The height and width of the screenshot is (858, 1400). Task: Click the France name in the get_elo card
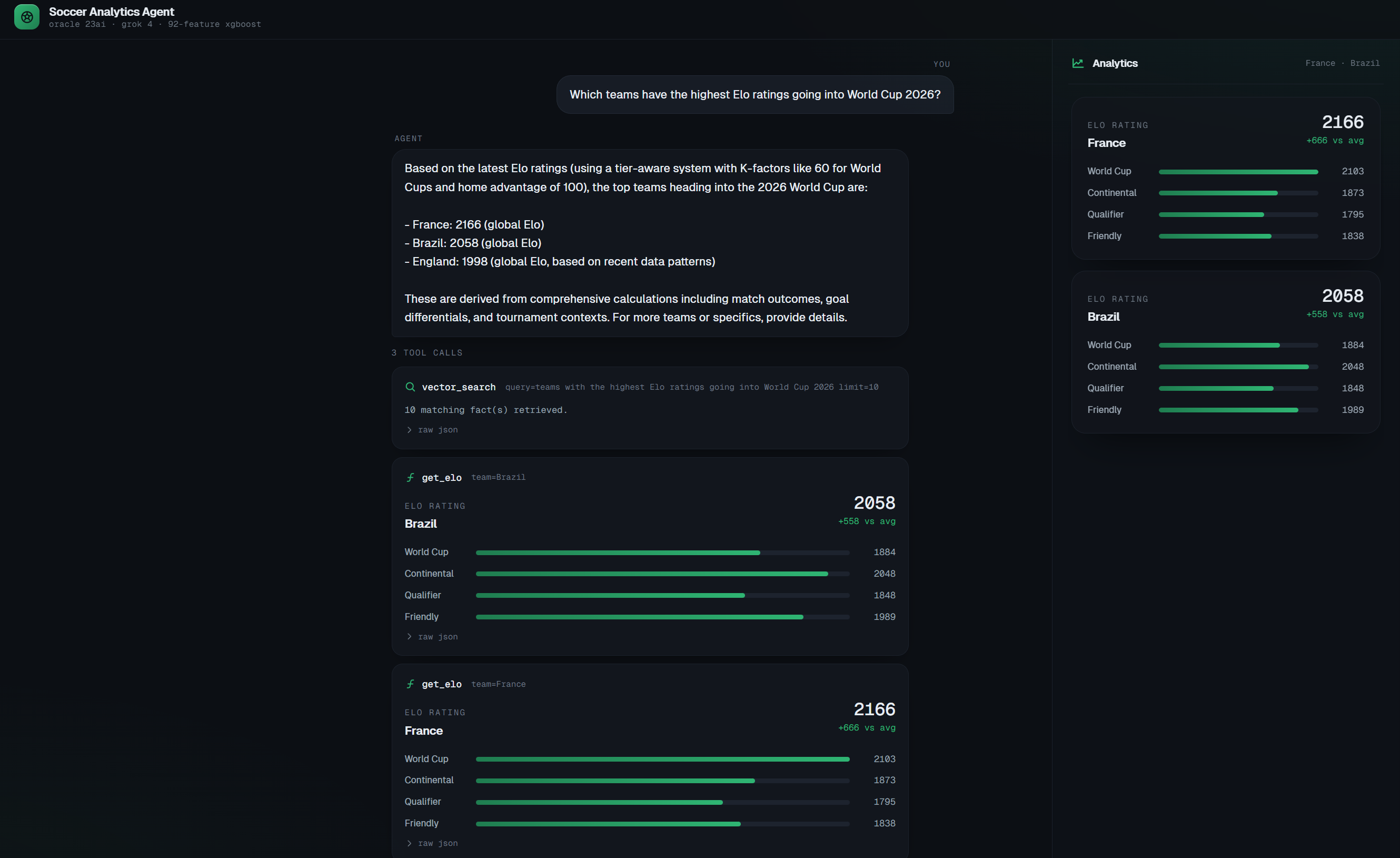point(423,731)
